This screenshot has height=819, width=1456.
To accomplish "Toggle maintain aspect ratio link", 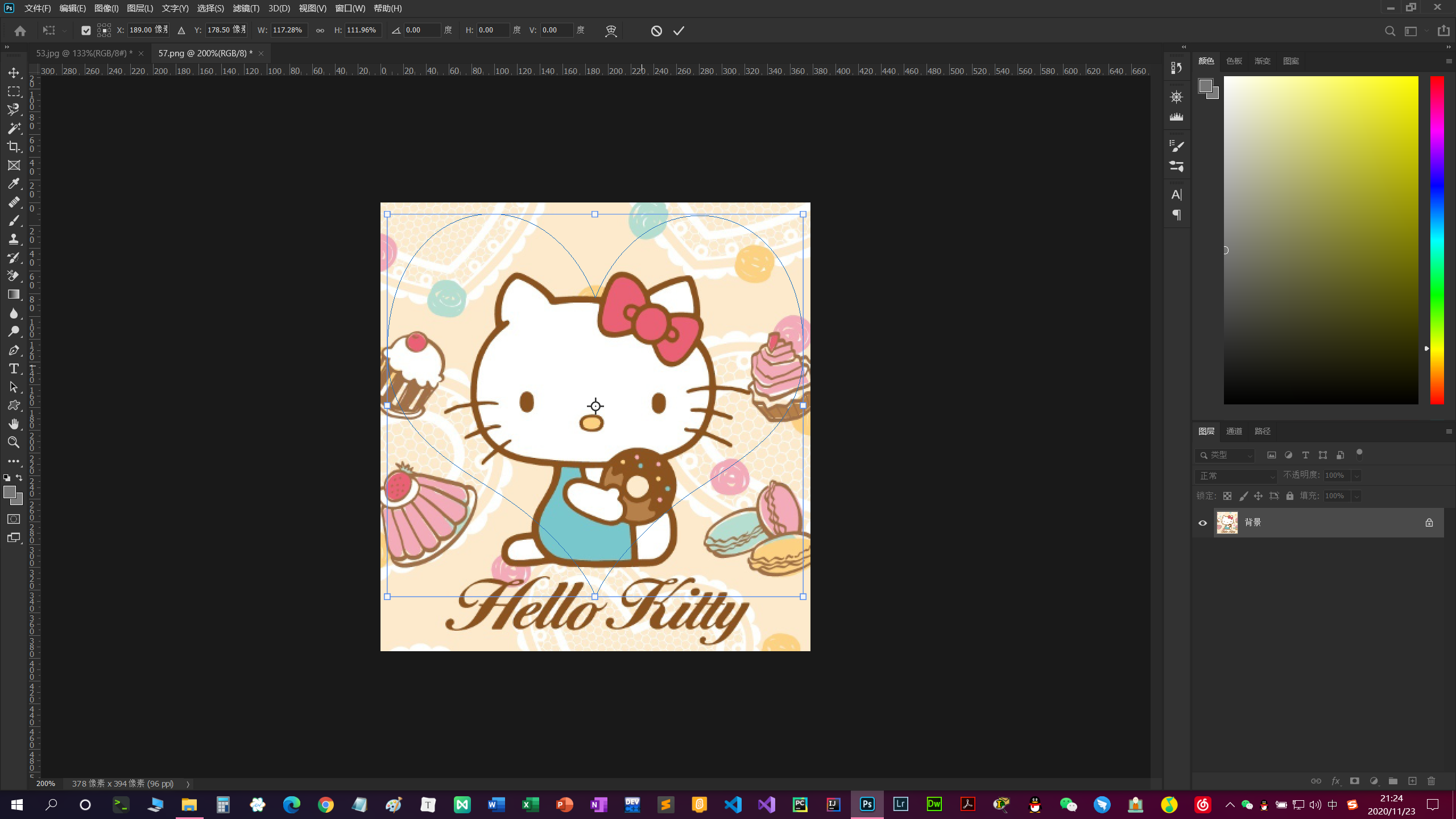I will pos(320,31).
